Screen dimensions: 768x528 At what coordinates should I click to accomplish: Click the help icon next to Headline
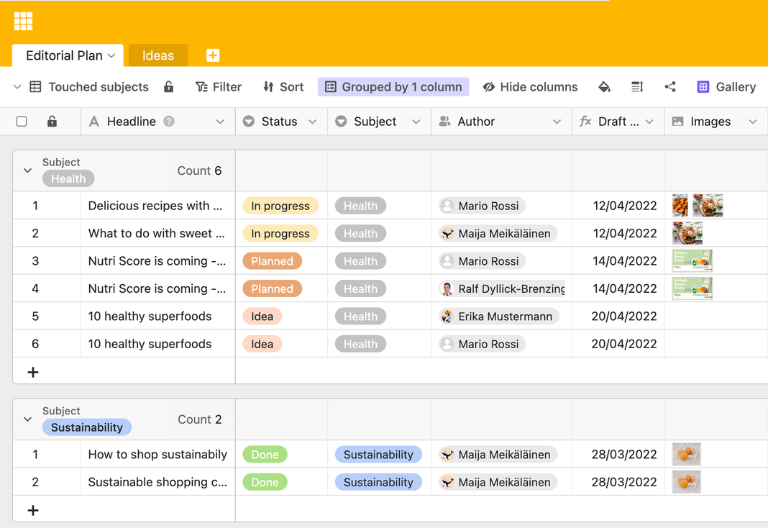pos(169,122)
